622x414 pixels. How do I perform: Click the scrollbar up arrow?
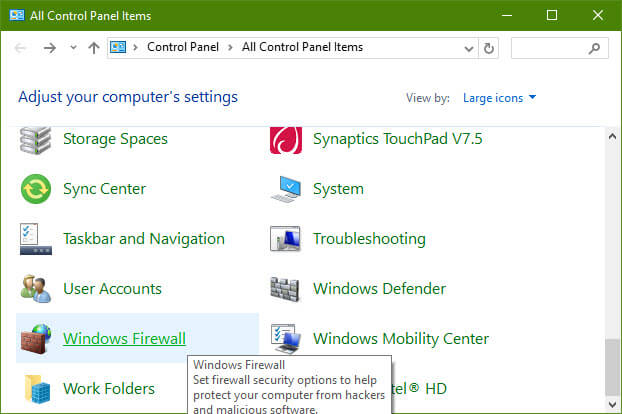612,137
